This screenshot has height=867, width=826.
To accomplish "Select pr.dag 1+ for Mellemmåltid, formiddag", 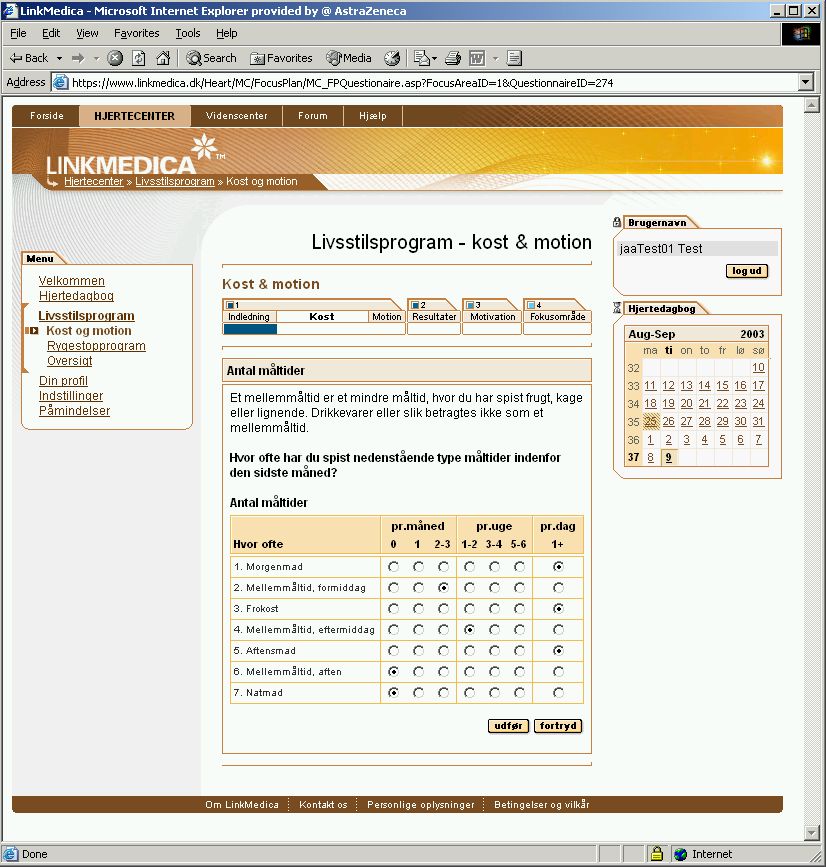I will 558,588.
